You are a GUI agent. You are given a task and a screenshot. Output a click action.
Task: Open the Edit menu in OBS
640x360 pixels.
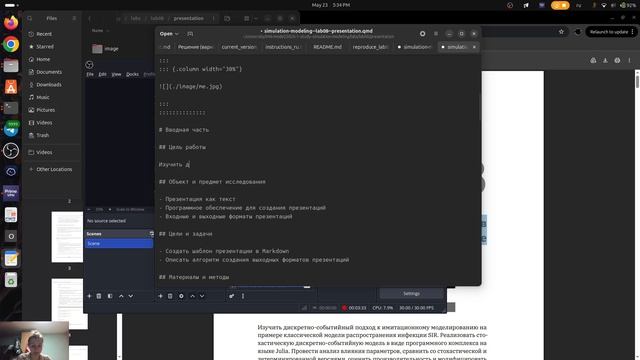(x=102, y=74)
